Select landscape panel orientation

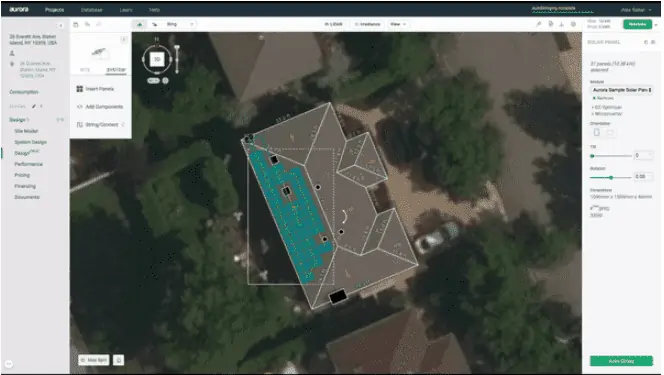[610, 132]
